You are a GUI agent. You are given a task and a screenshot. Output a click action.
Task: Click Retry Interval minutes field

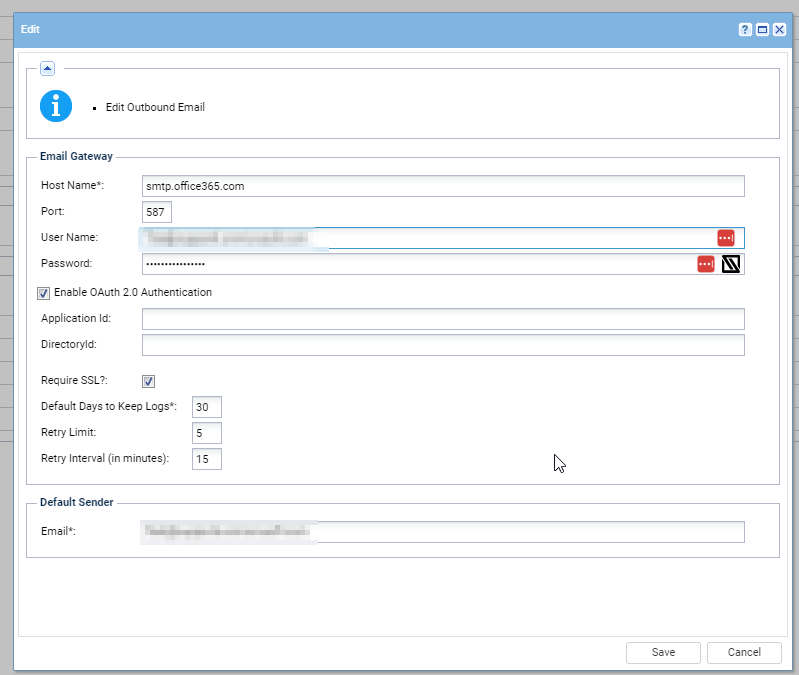click(x=207, y=459)
